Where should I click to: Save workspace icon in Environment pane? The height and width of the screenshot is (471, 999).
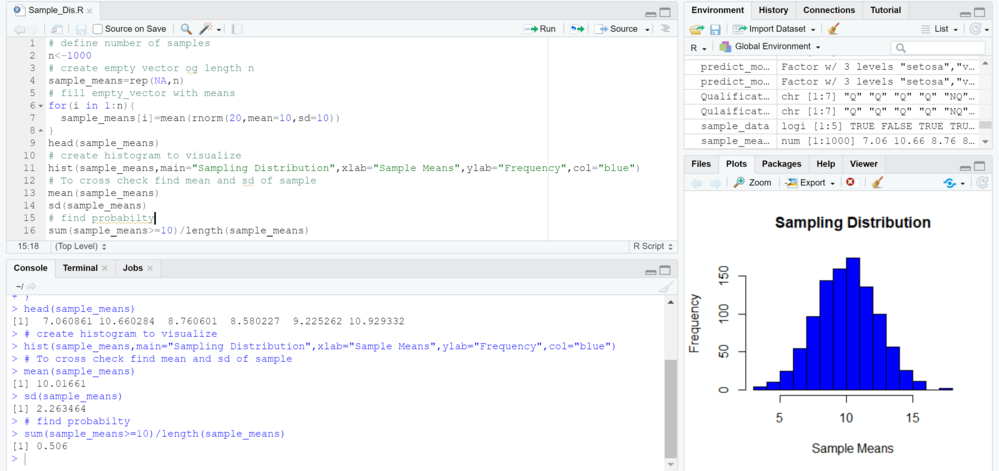pyautogui.click(x=715, y=29)
